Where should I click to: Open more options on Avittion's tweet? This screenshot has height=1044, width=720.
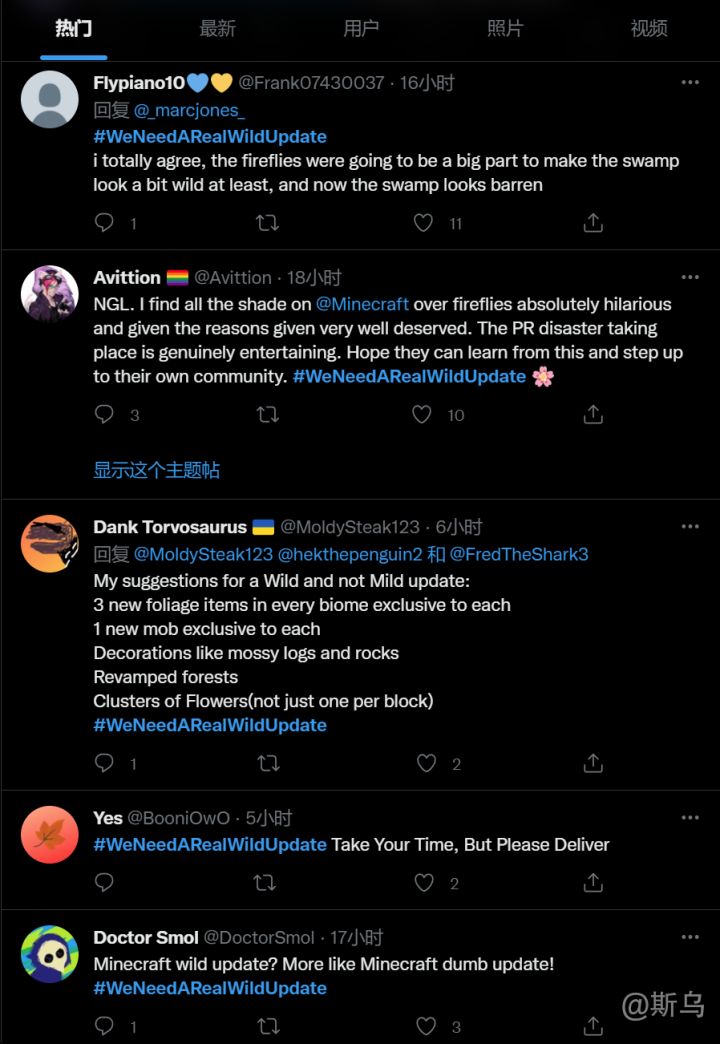point(690,277)
